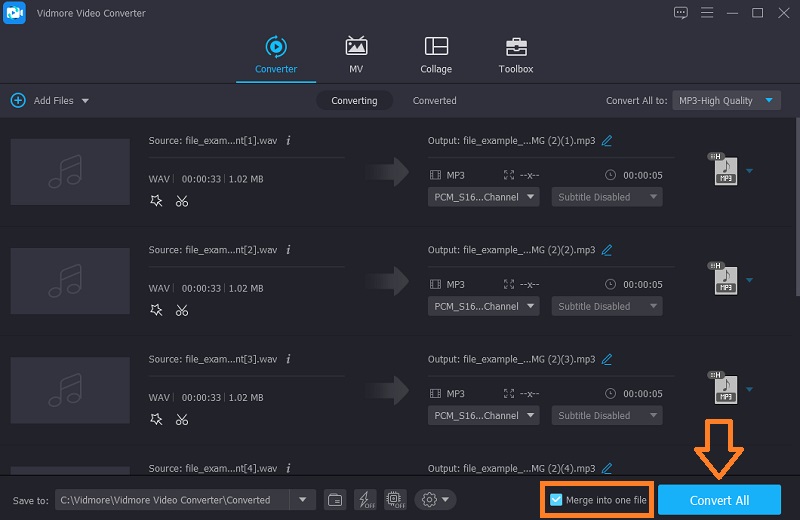Click the Add Files button
Image resolution: width=800 pixels, height=520 pixels.
click(x=48, y=100)
